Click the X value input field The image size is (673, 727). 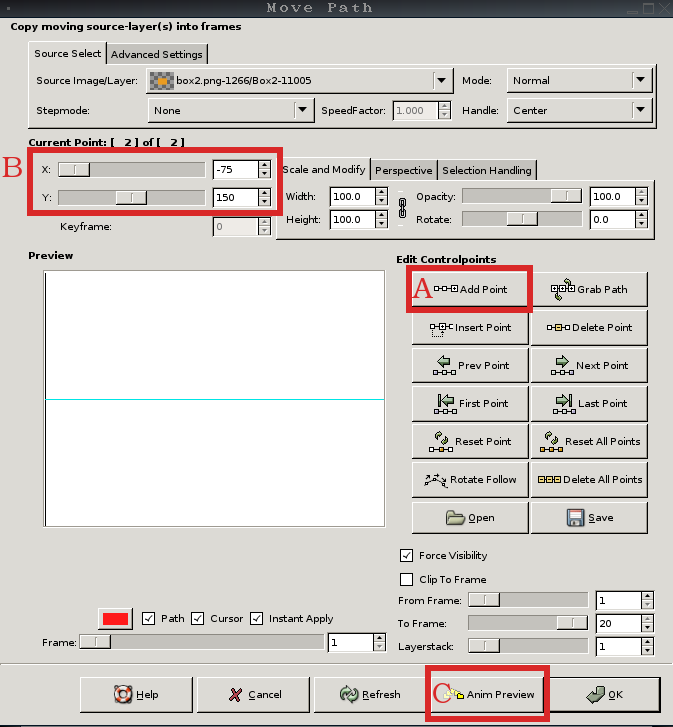235,170
